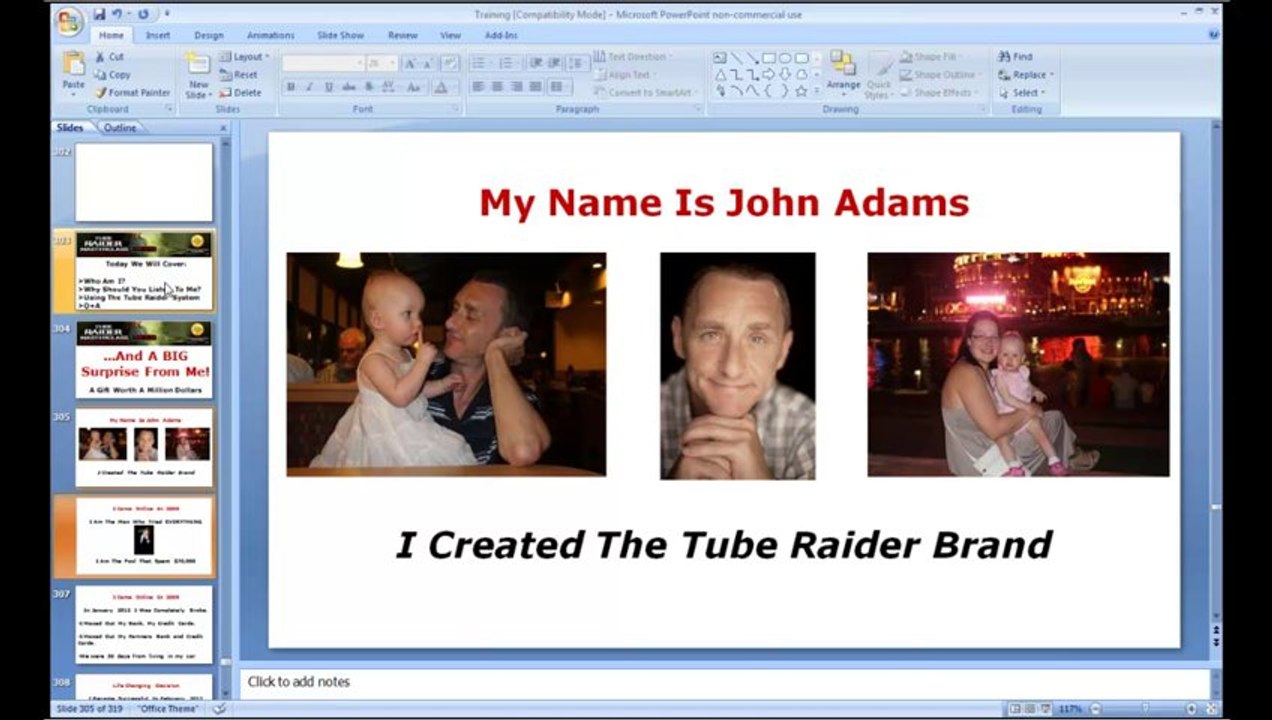Image resolution: width=1272 pixels, height=720 pixels.
Task: Align text left in Paragraph group
Action: point(479,87)
